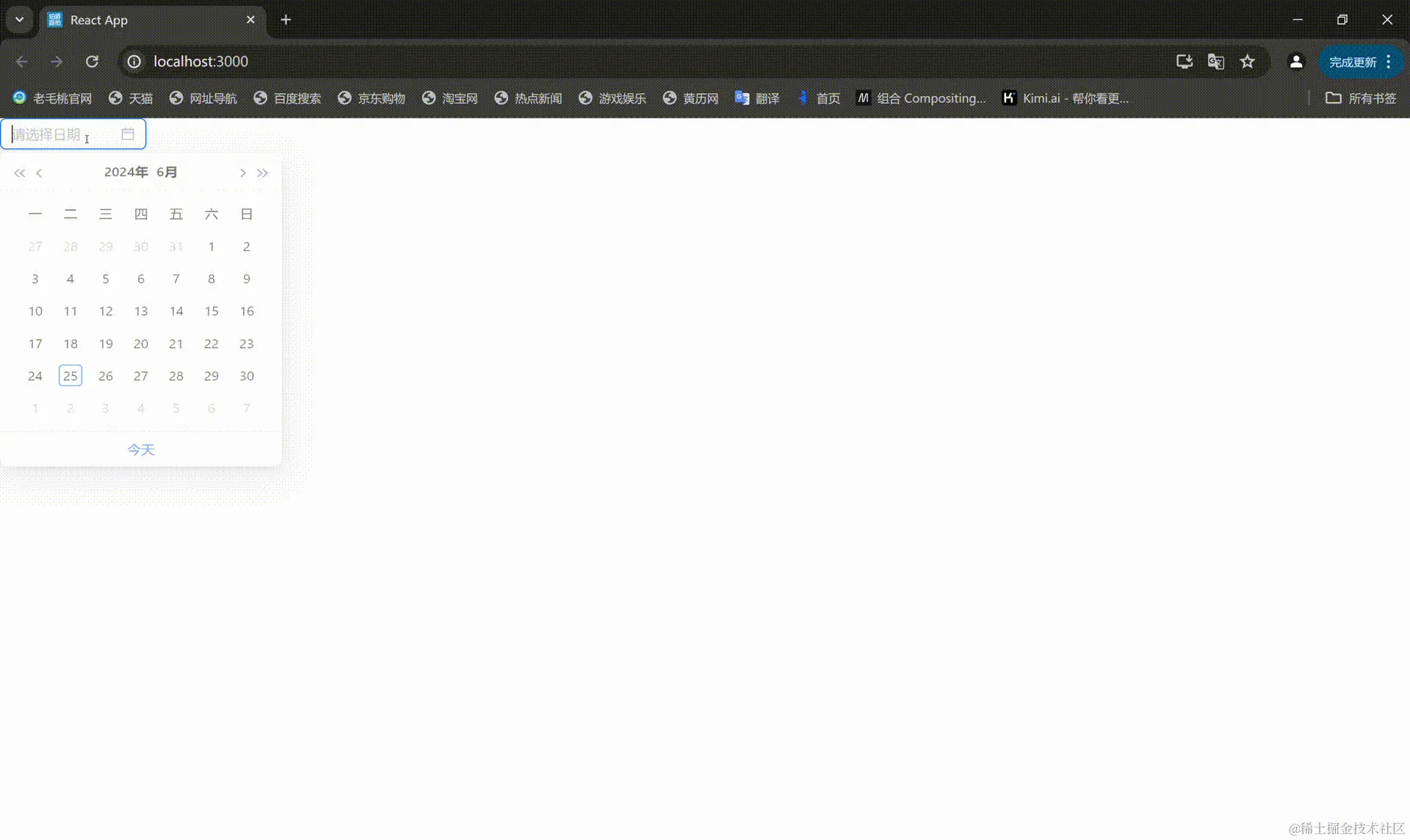Viewport: 1410px width, 840px height.
Task: Open the tab search dropdown arrow
Action: (19, 20)
